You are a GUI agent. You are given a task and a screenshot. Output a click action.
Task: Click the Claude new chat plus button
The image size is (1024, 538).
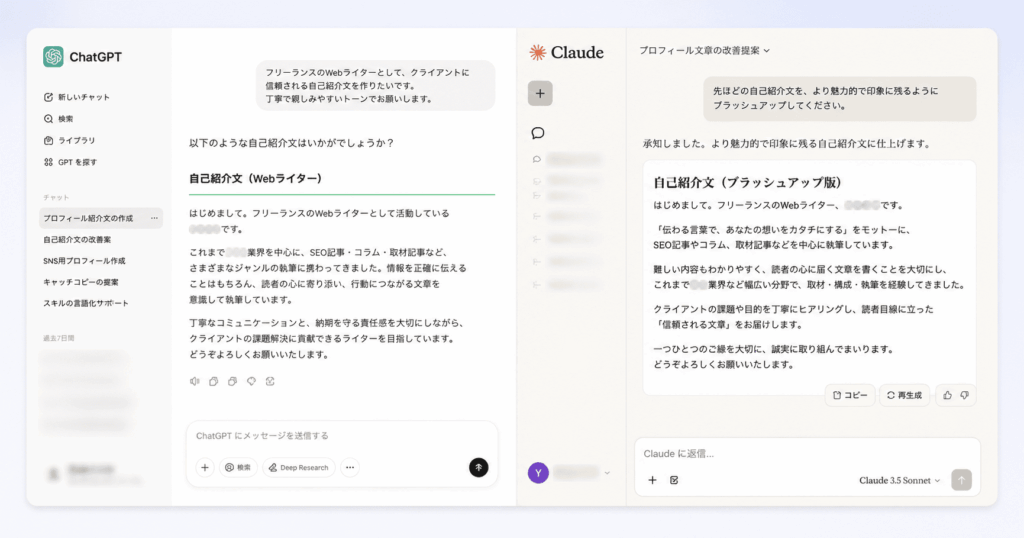tap(540, 93)
